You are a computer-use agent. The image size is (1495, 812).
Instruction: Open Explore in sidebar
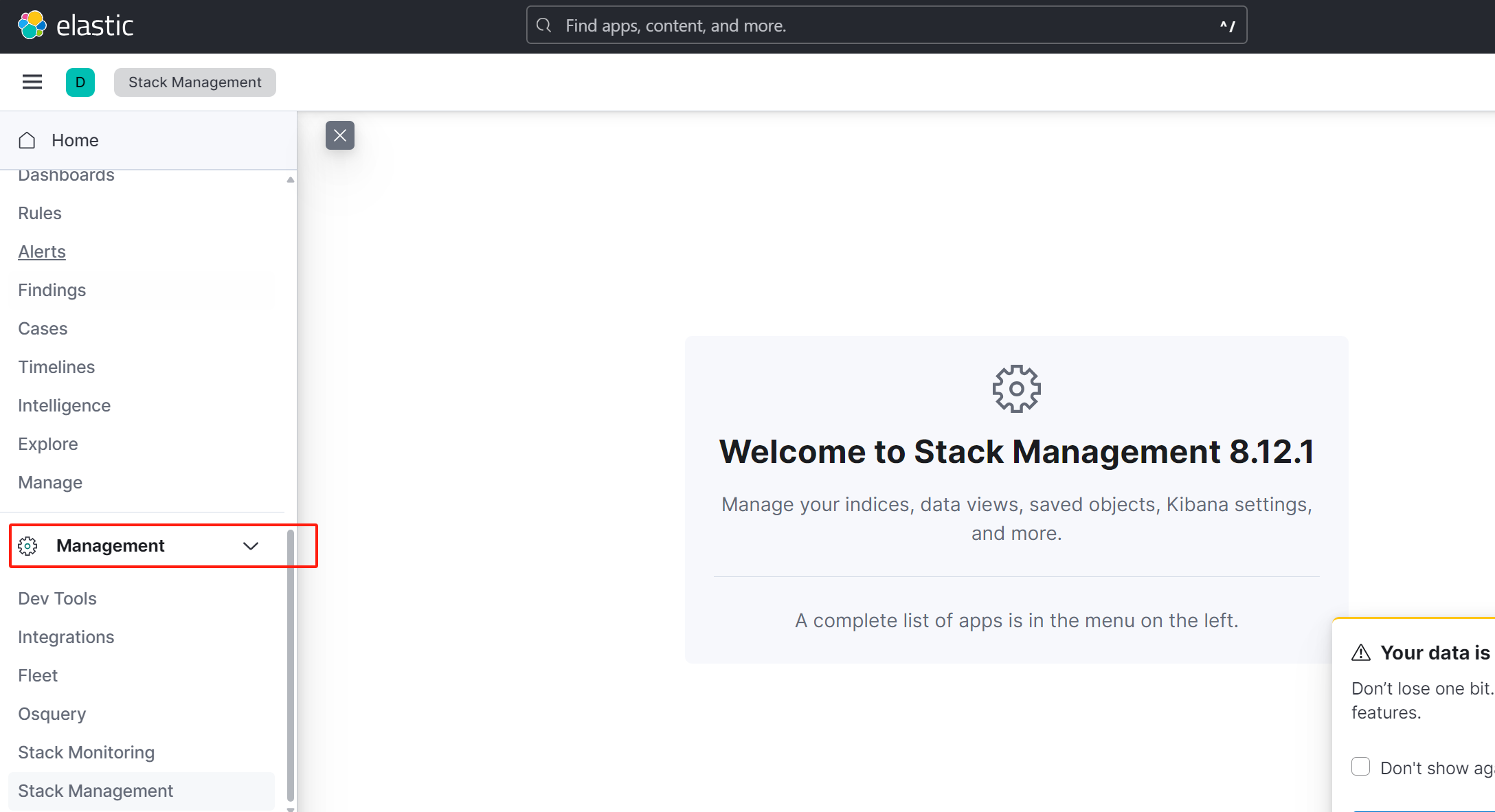(x=48, y=444)
